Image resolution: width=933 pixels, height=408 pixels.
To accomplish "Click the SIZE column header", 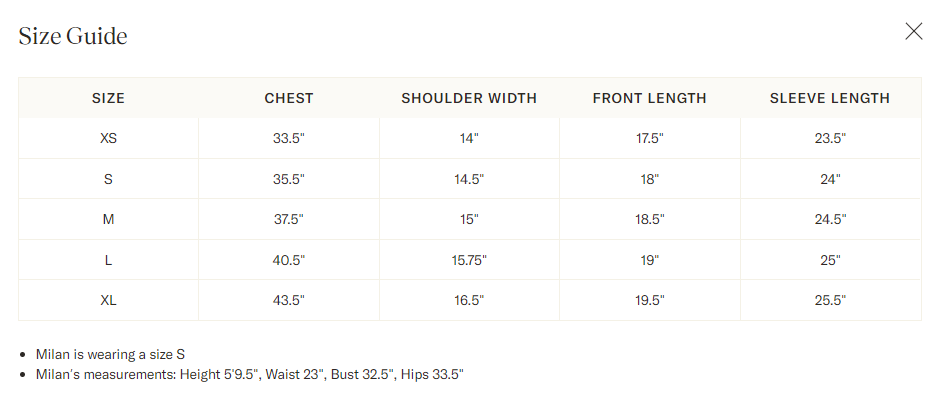I will pyautogui.click(x=108, y=98).
